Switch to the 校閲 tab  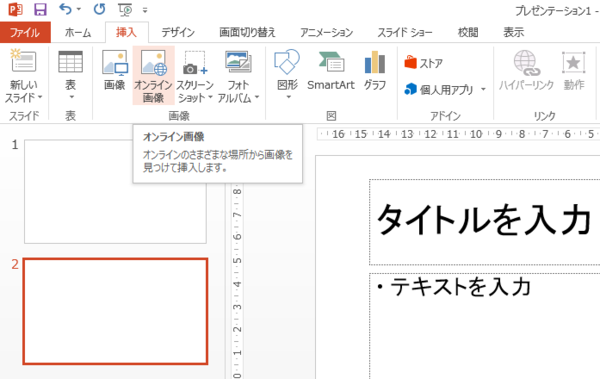(x=468, y=33)
